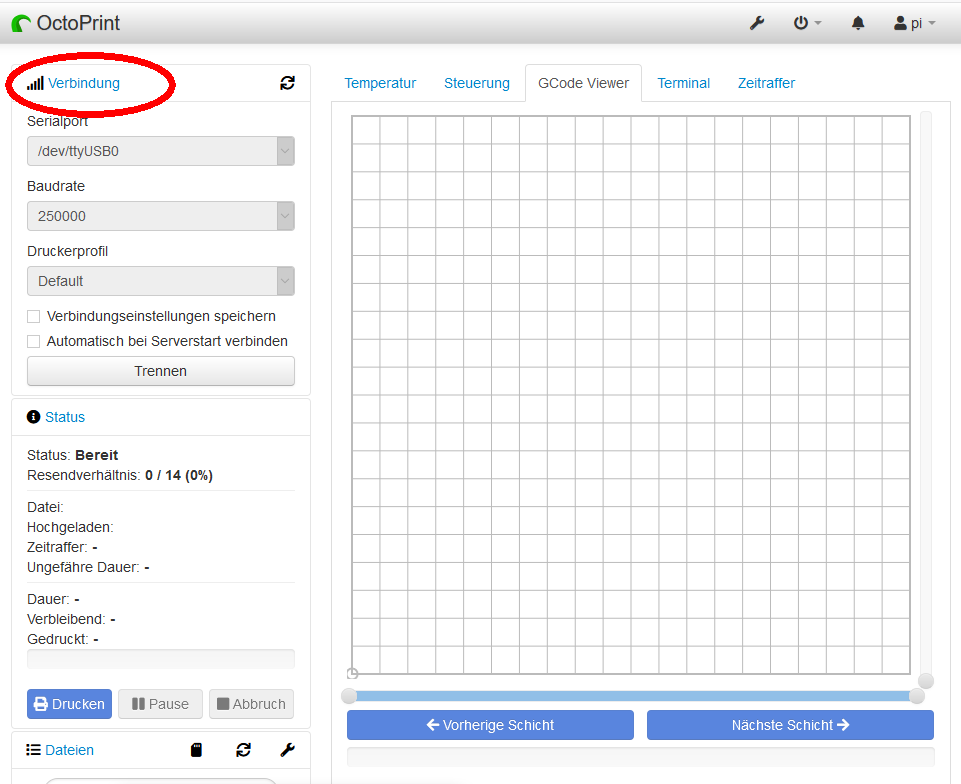Refresh the Dateien file list
The width and height of the screenshot is (961, 784).
click(243, 750)
